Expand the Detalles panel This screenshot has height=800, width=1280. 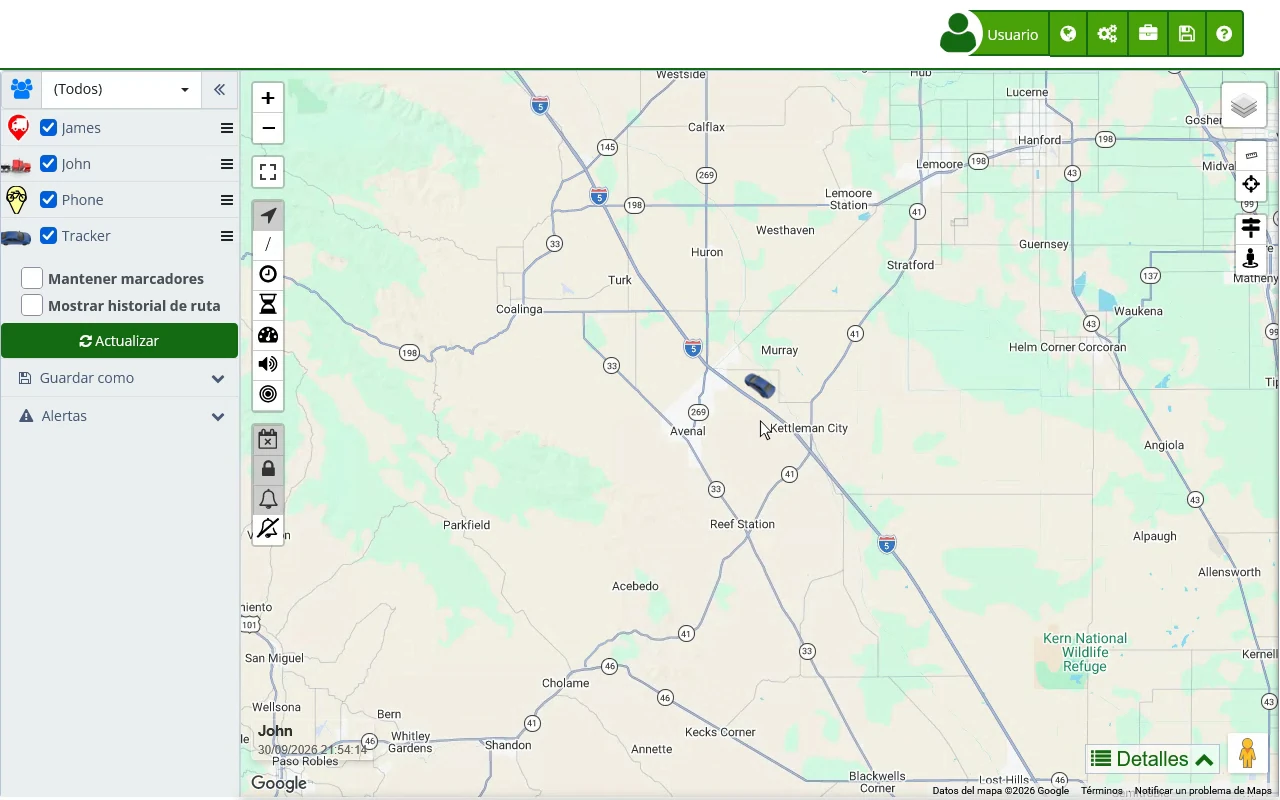click(x=1152, y=759)
